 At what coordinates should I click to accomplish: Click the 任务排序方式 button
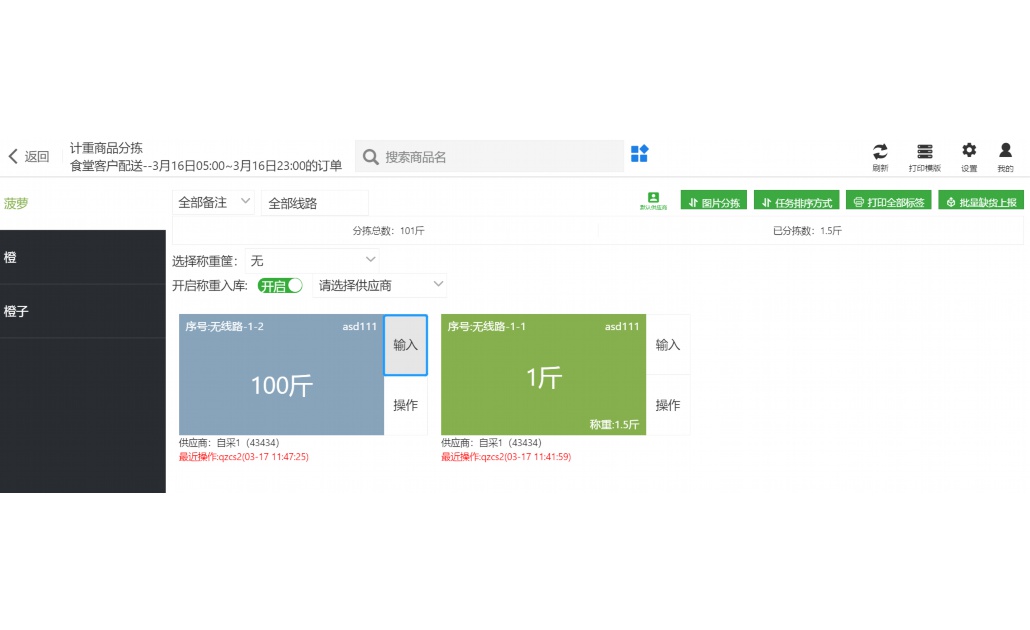[797, 201]
